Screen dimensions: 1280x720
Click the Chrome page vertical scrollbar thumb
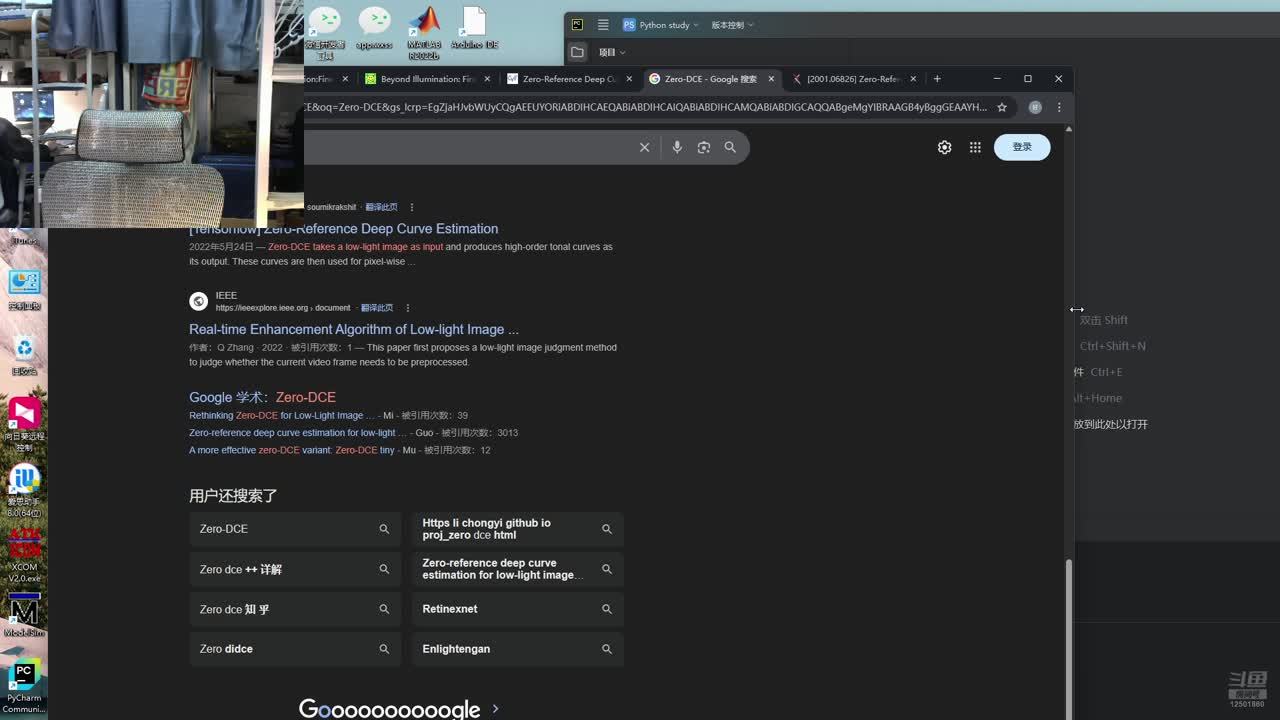(1068, 637)
